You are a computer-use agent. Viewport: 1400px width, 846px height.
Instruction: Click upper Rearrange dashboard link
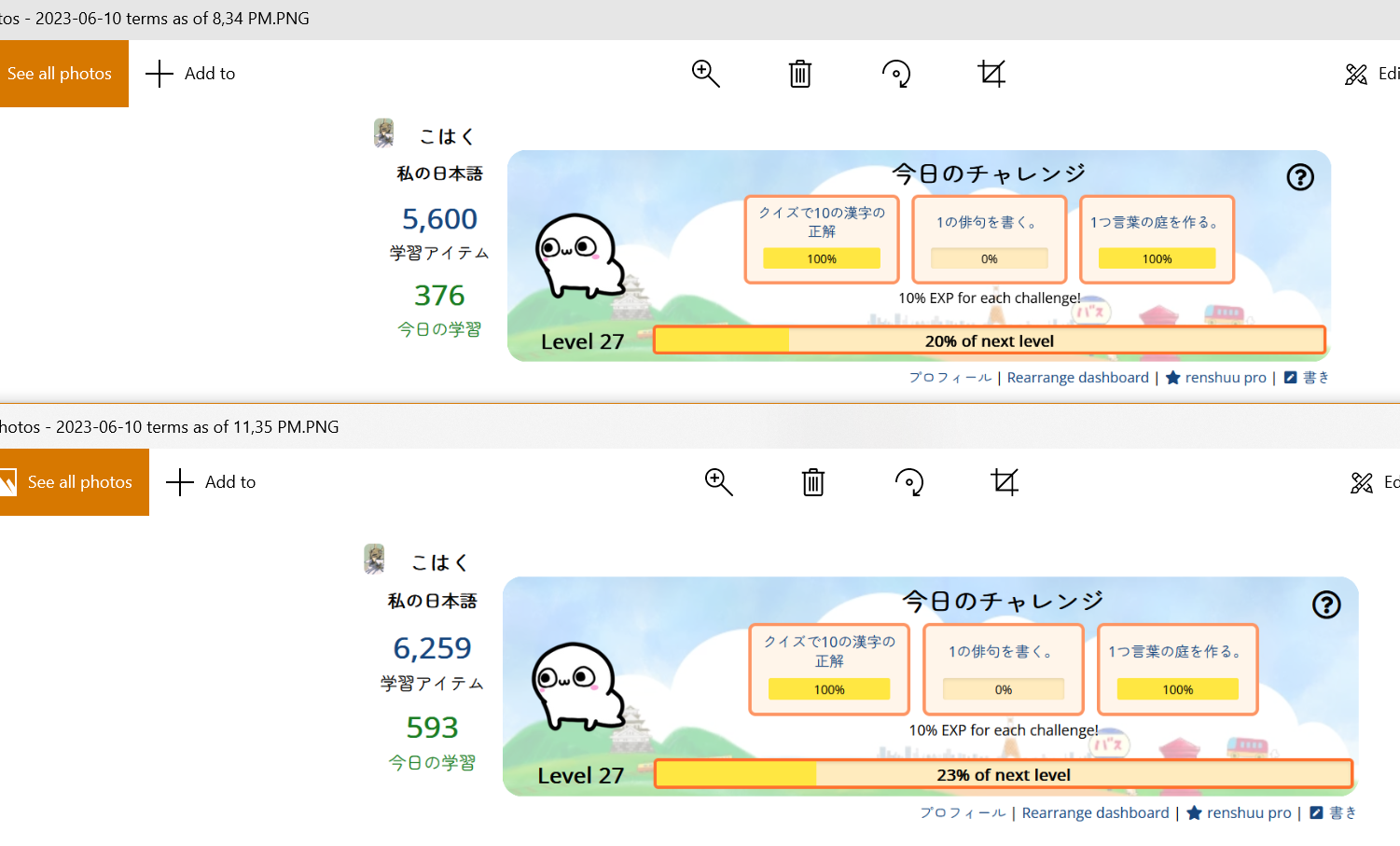pyautogui.click(x=1078, y=378)
